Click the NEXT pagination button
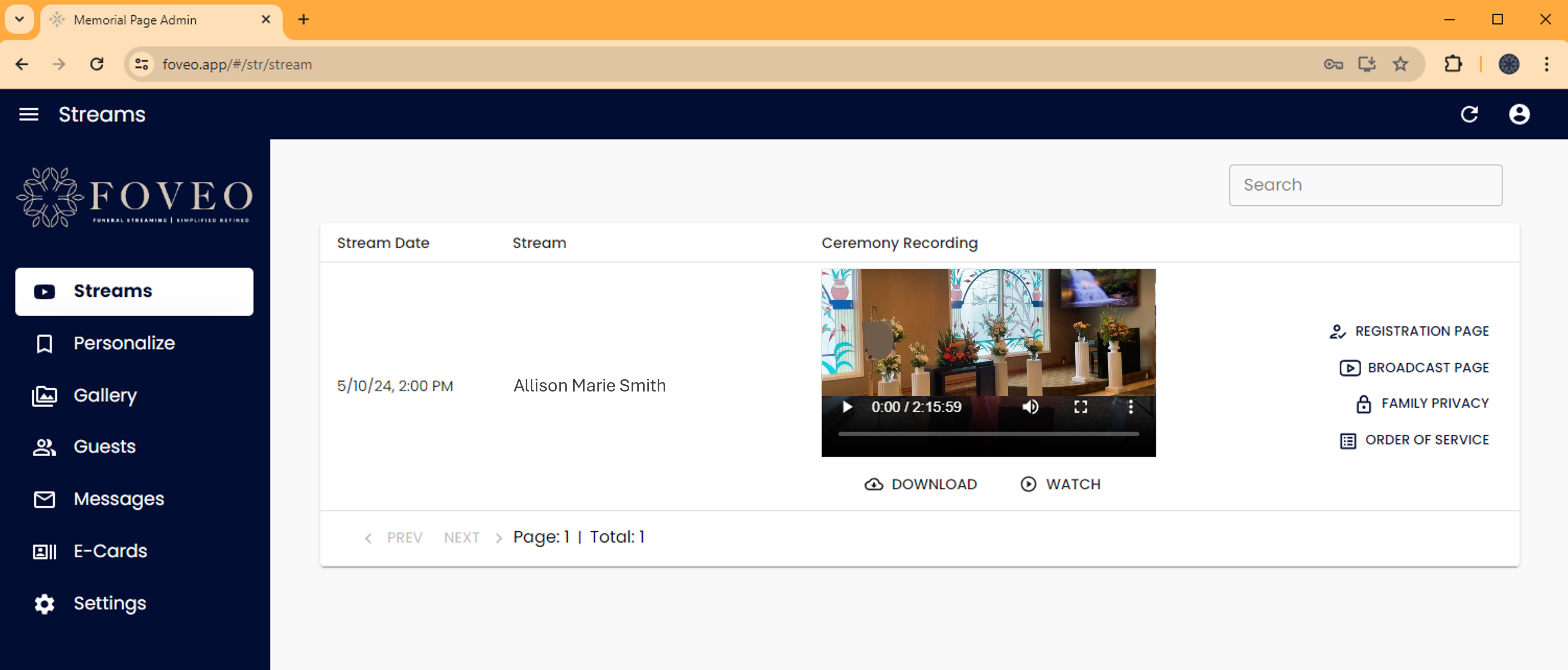 pos(461,538)
